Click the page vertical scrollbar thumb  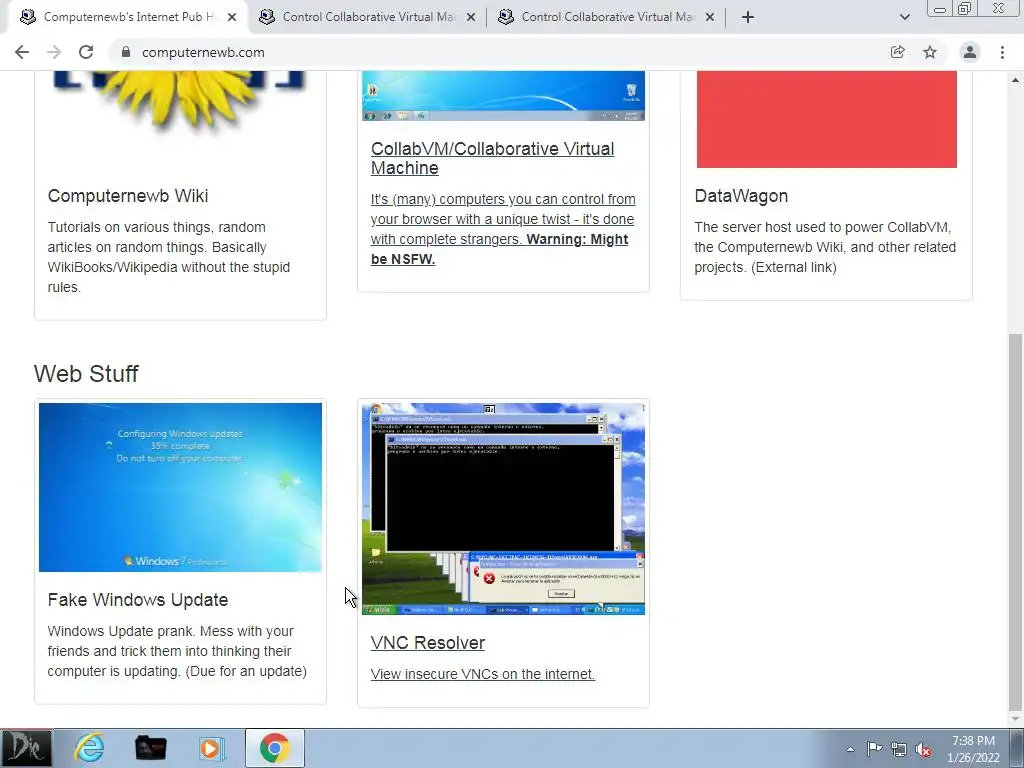tap(1016, 521)
